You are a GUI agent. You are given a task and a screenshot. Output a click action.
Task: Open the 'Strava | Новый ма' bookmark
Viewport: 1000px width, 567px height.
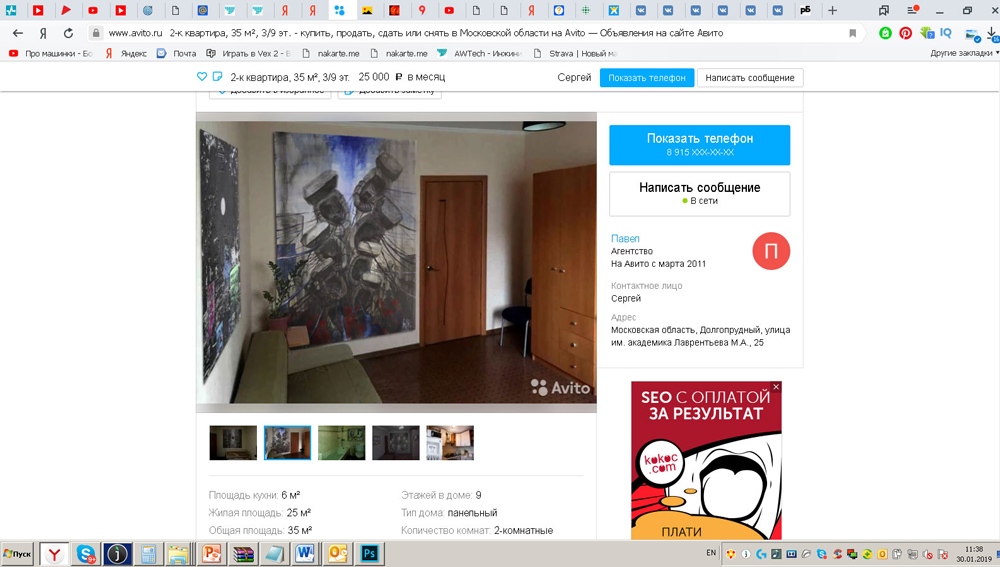pos(575,54)
